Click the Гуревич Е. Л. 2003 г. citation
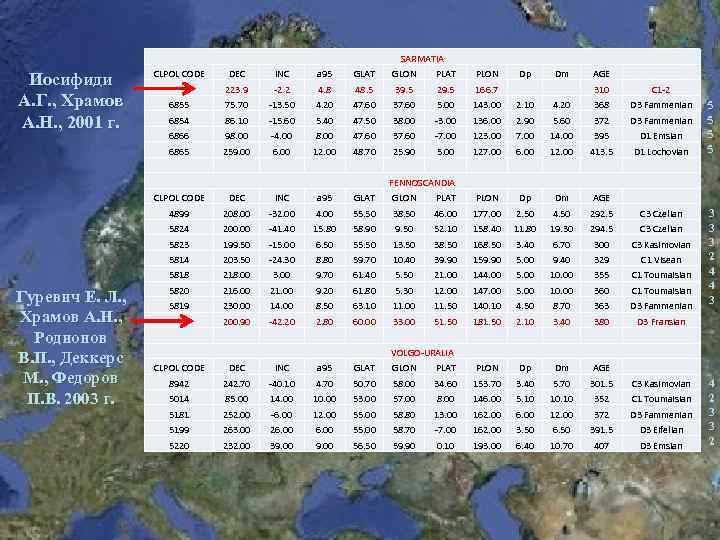 coord(70,347)
